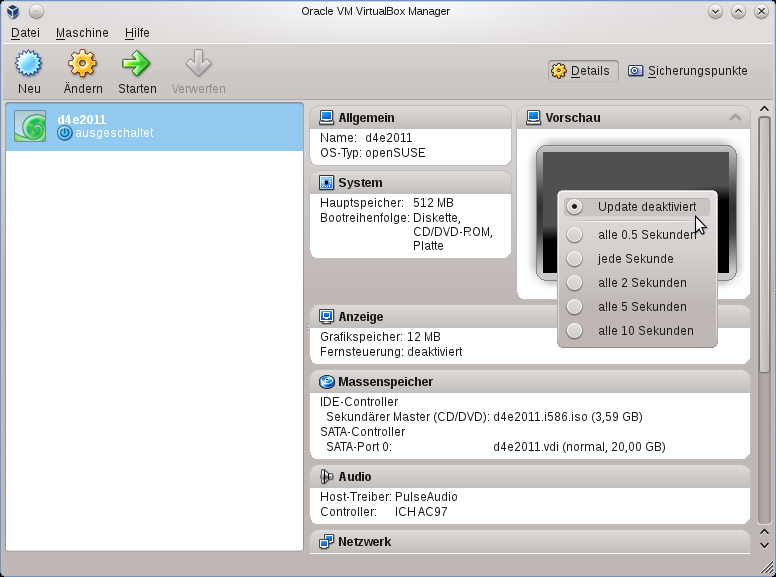The width and height of the screenshot is (776, 577).
Task: Open the Allgemein section header link
Action: (x=366, y=118)
